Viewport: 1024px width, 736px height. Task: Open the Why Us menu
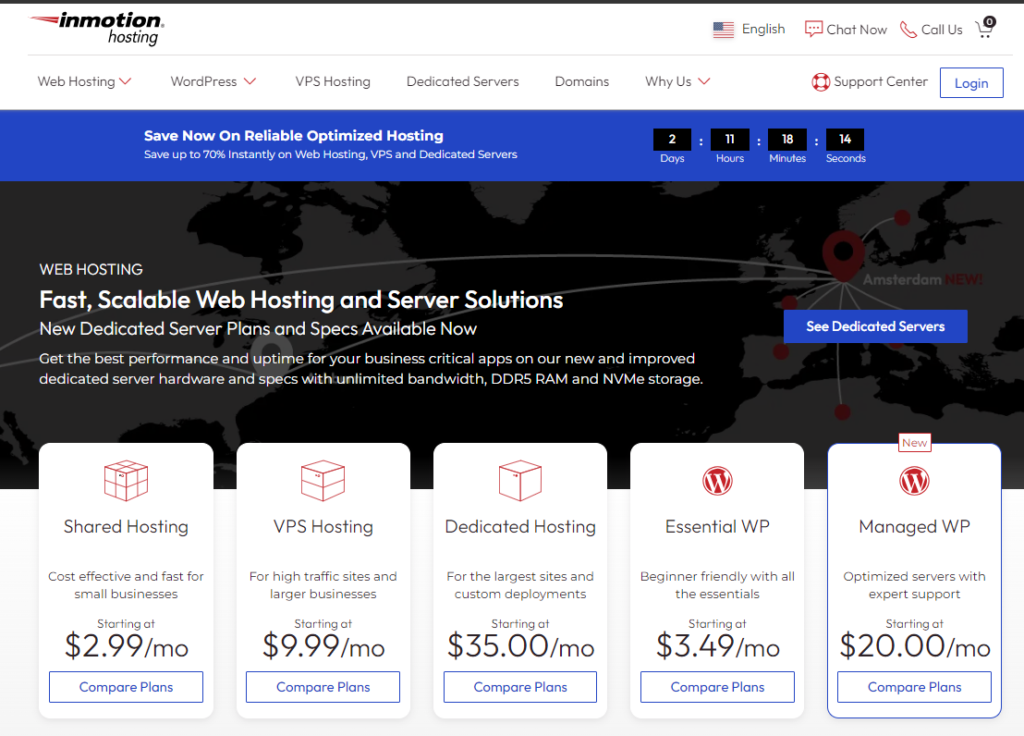coord(668,82)
